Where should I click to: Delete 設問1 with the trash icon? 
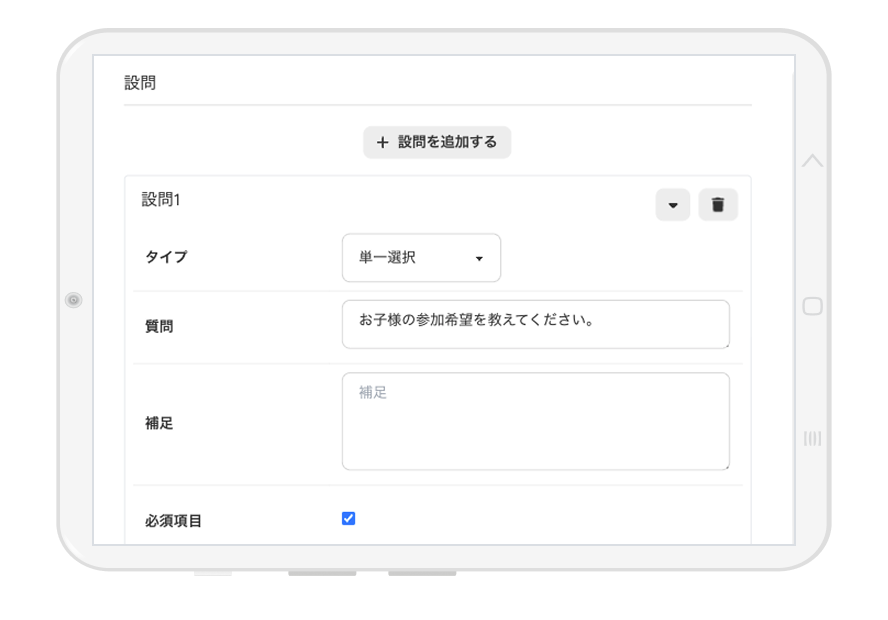click(x=717, y=205)
